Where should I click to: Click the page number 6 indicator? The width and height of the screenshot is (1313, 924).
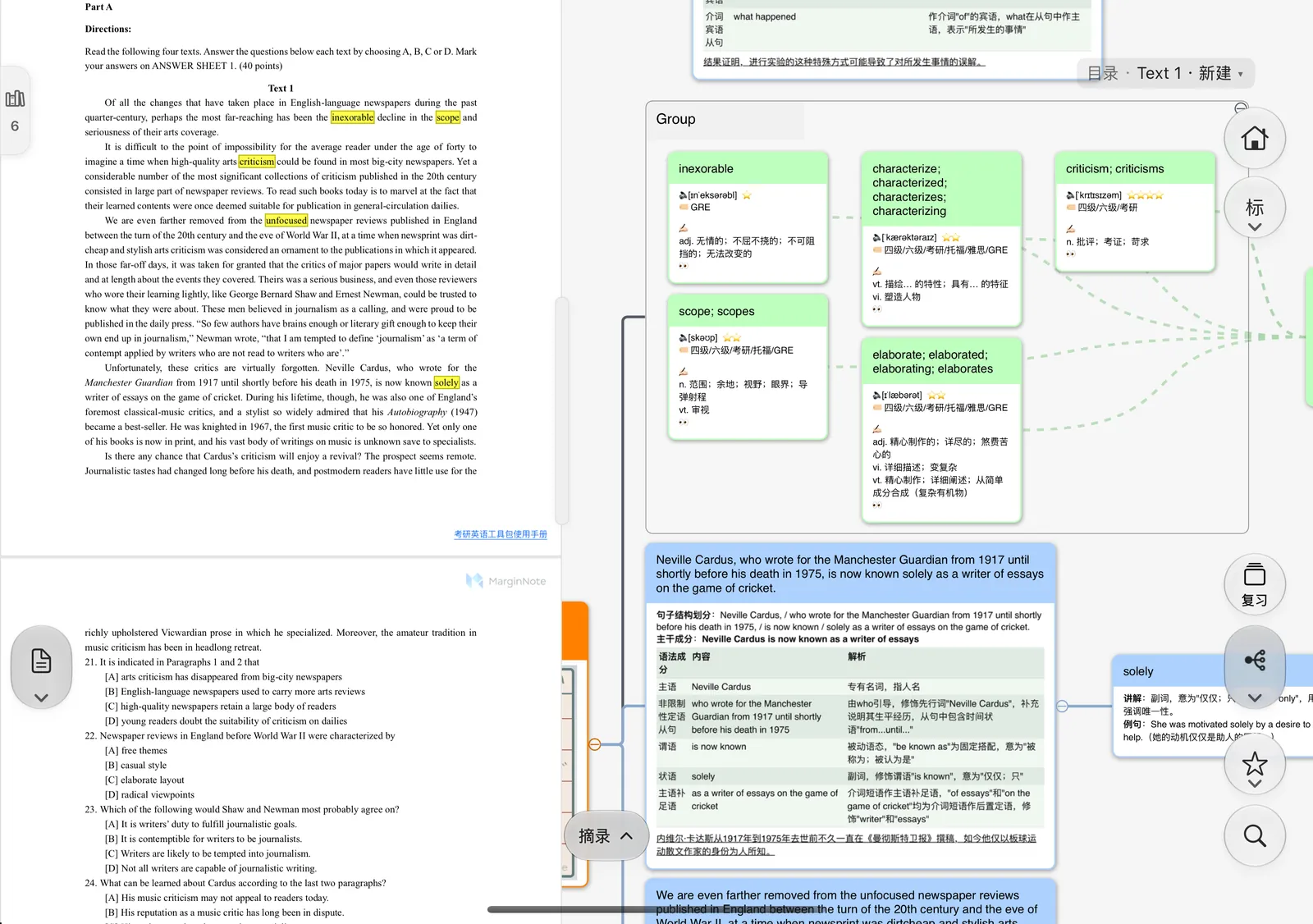point(14,126)
